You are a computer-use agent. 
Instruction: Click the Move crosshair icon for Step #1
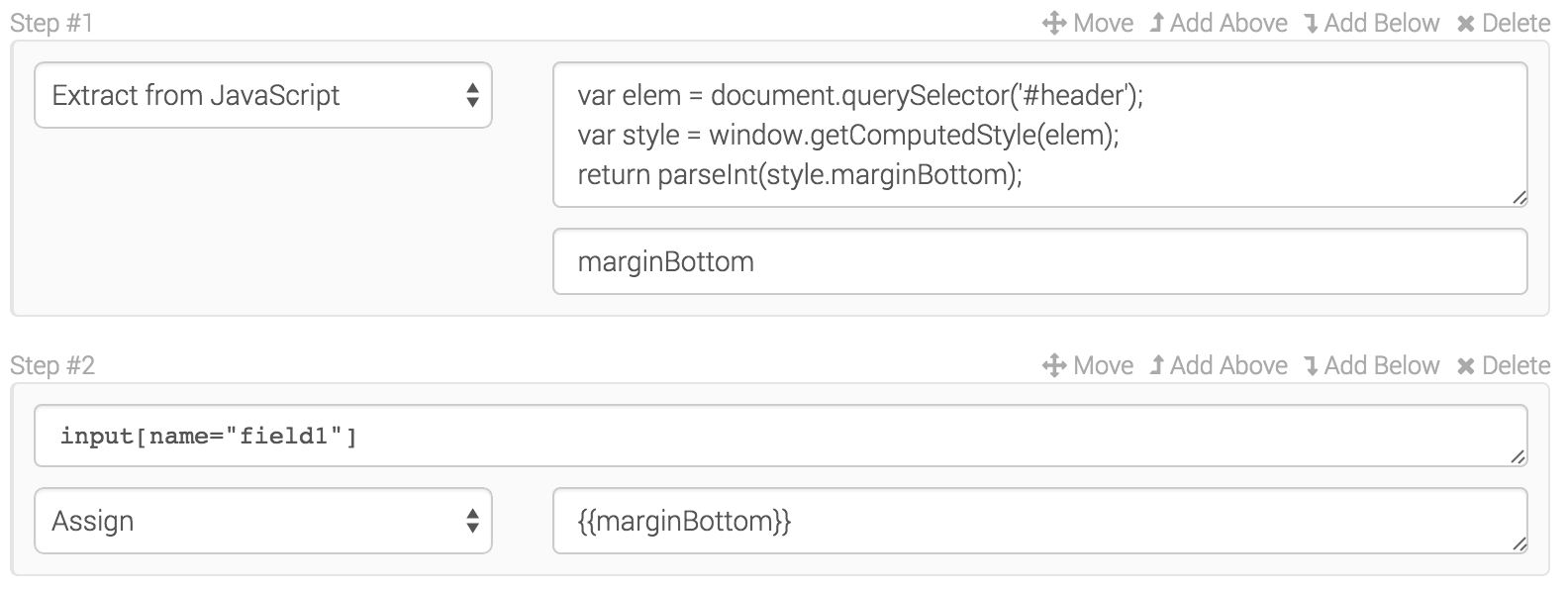click(1052, 22)
